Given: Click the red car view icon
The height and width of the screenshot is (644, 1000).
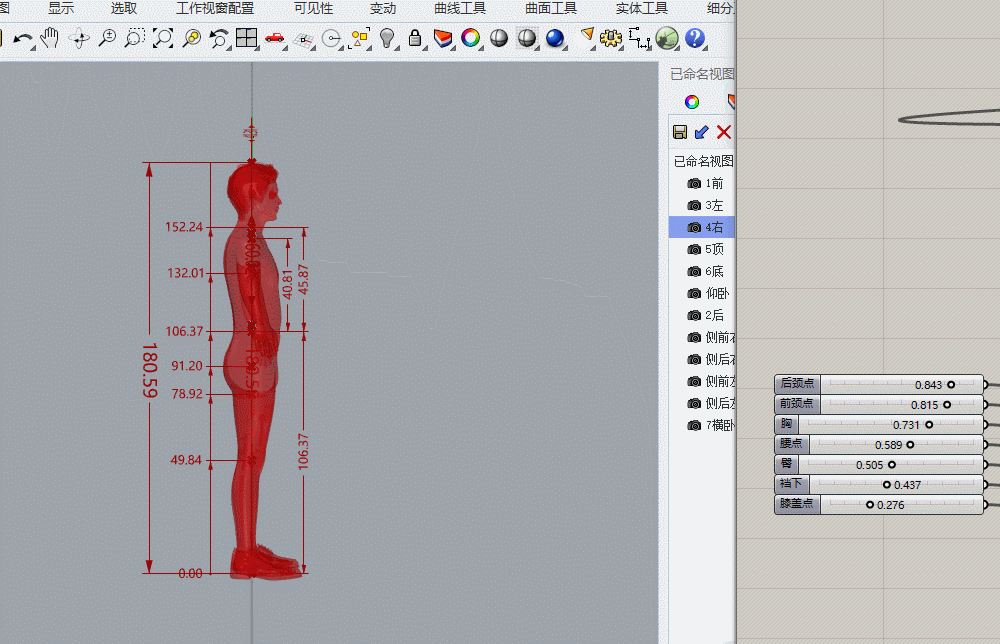Looking at the screenshot, I should pos(275,39).
